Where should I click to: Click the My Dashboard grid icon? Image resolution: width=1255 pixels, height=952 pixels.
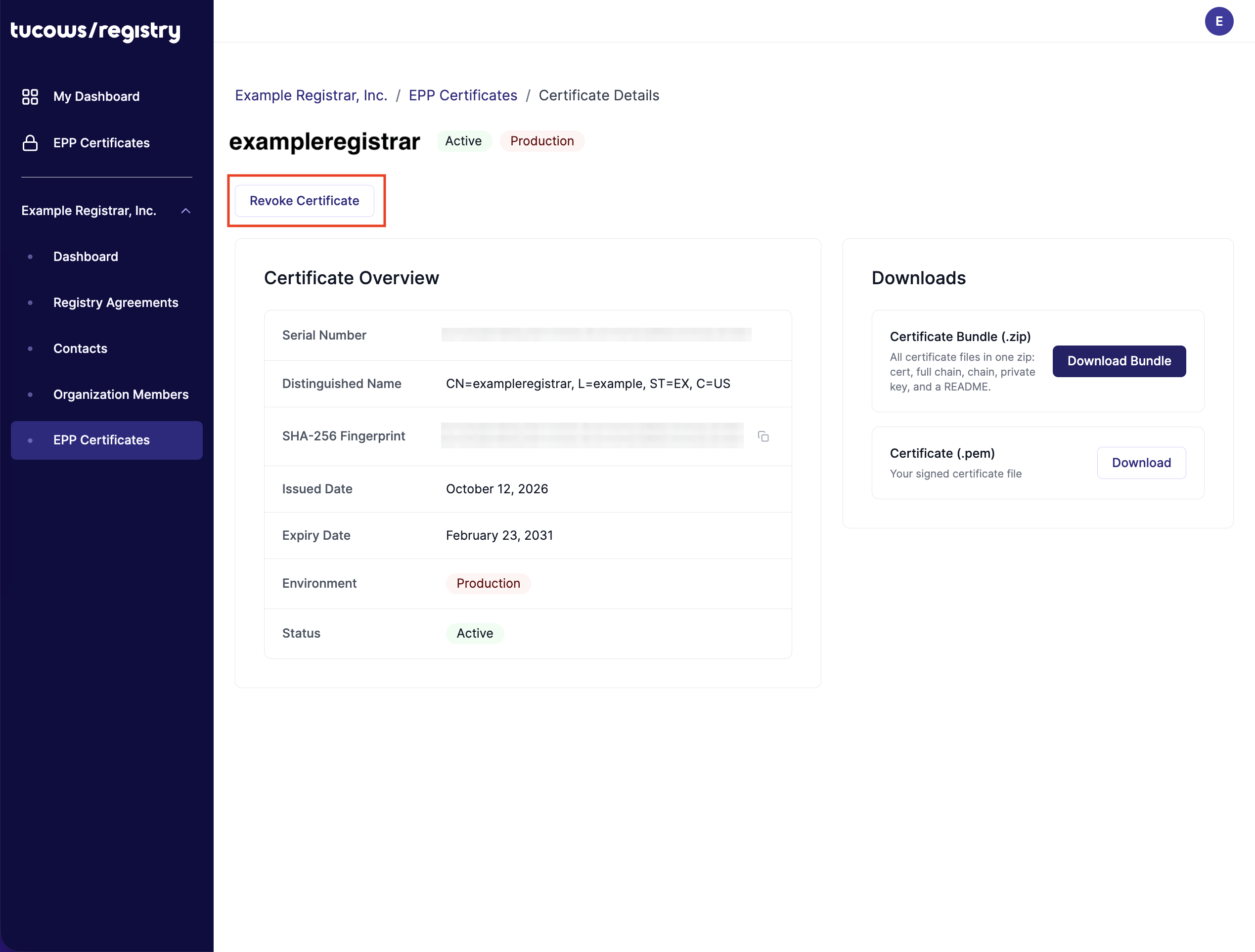click(30, 96)
